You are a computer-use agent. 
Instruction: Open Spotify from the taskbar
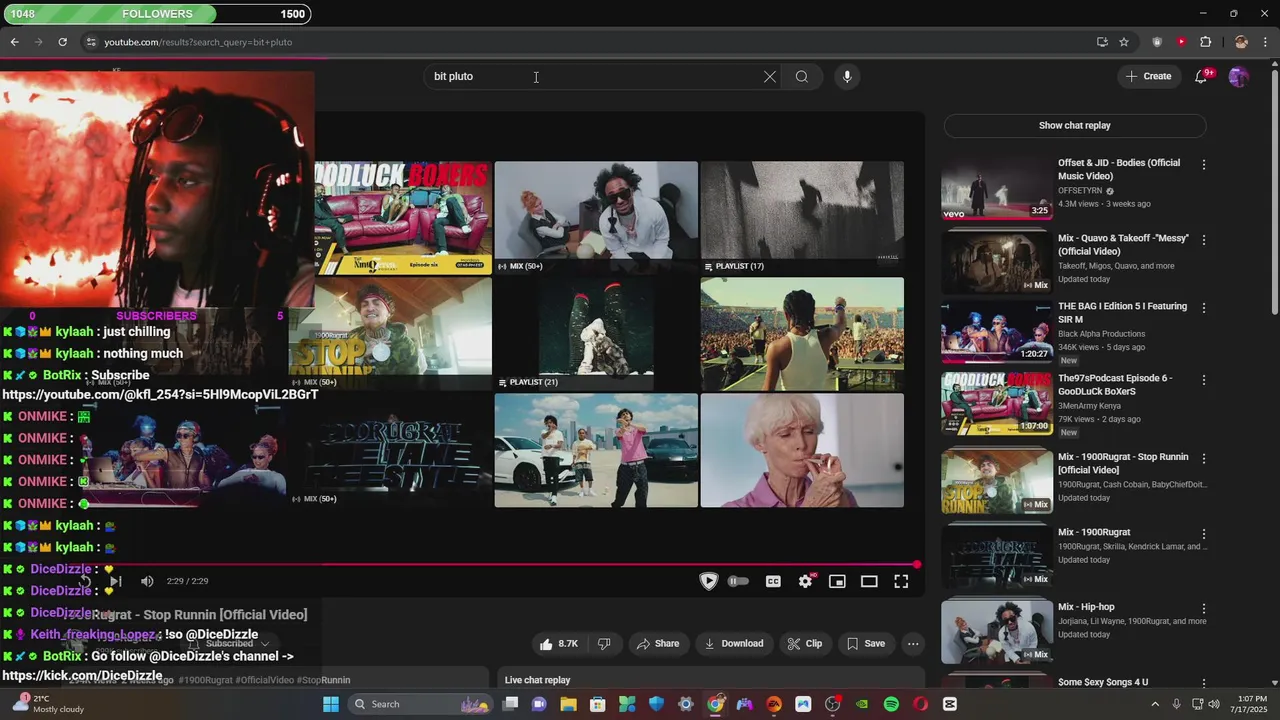point(891,704)
